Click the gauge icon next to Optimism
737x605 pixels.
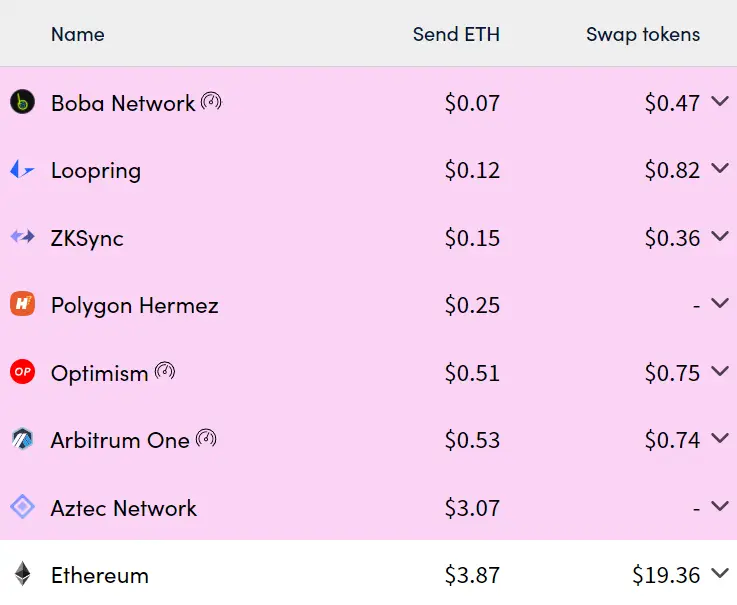tap(165, 371)
